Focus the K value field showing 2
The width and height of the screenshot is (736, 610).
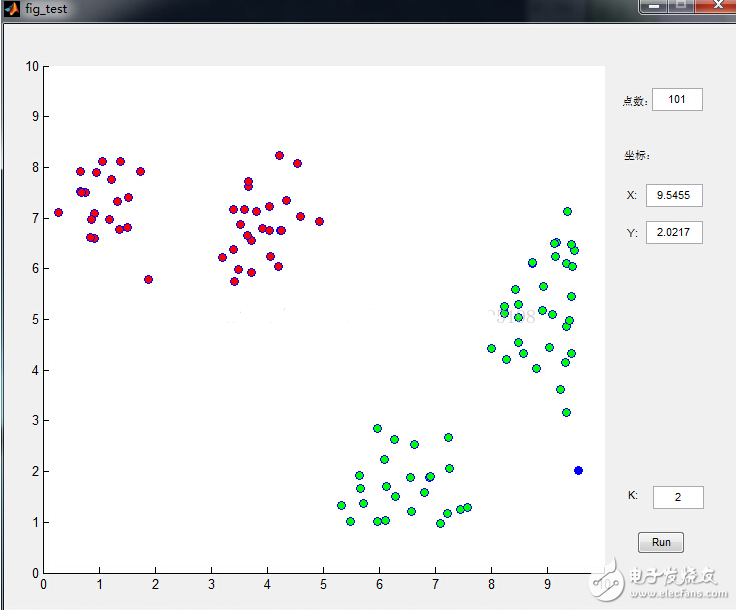point(678,497)
